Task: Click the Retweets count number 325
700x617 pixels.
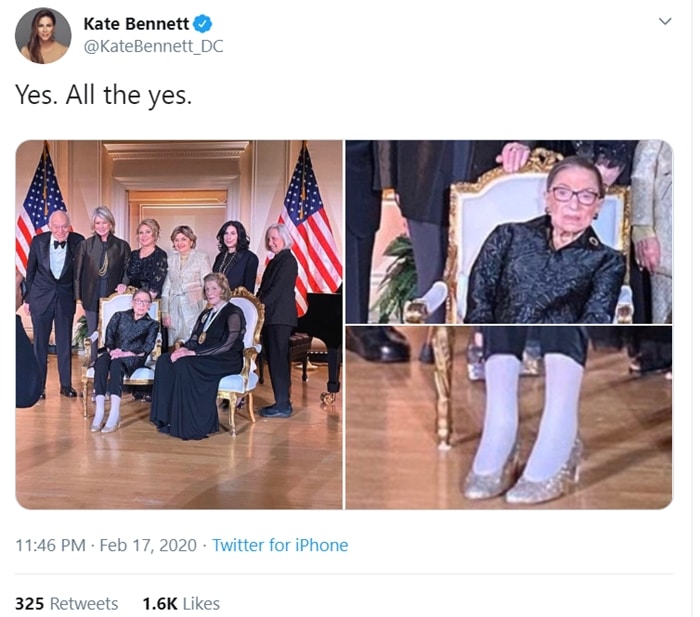Action: (29, 604)
